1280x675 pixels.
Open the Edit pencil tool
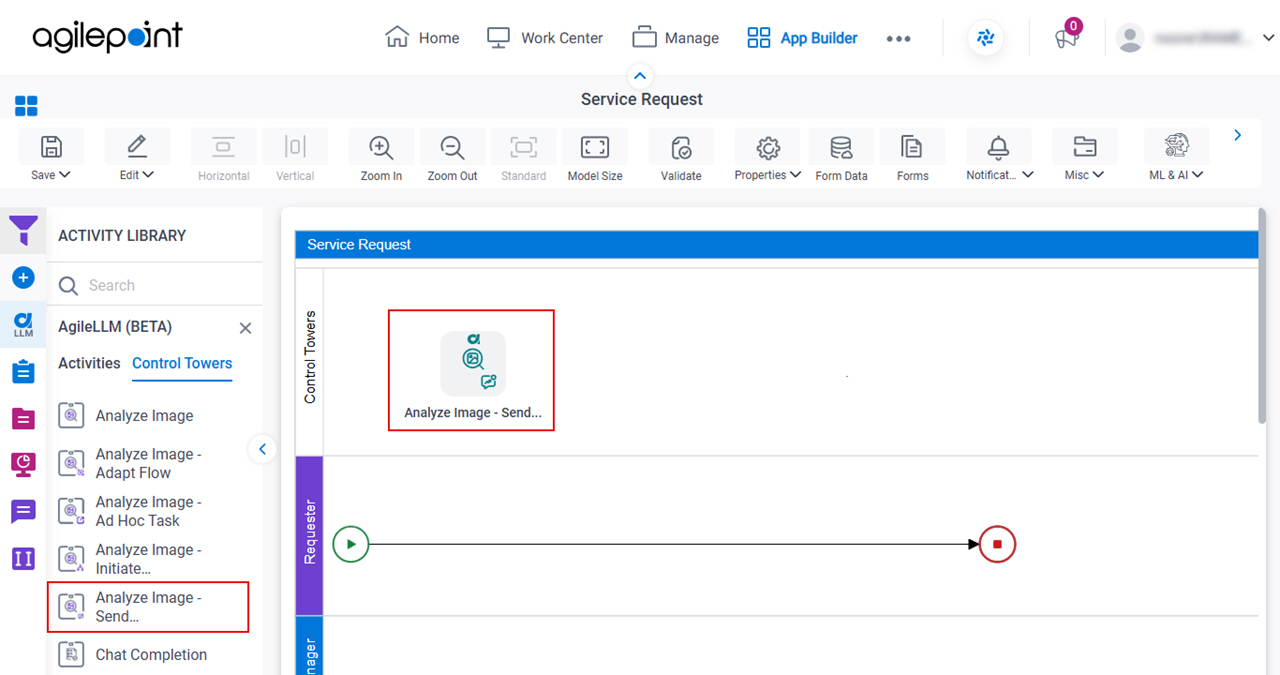point(137,147)
